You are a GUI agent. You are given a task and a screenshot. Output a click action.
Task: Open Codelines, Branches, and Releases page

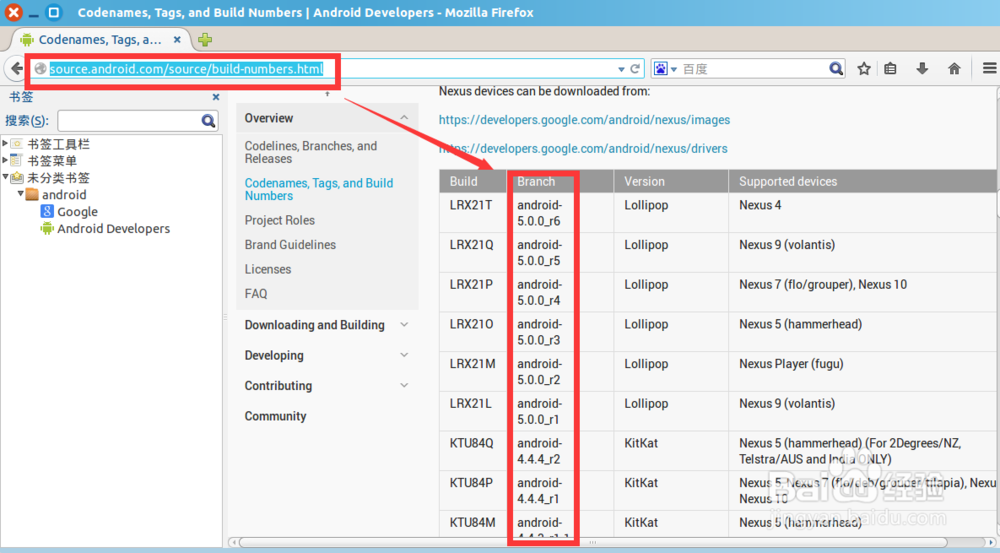click(311, 152)
